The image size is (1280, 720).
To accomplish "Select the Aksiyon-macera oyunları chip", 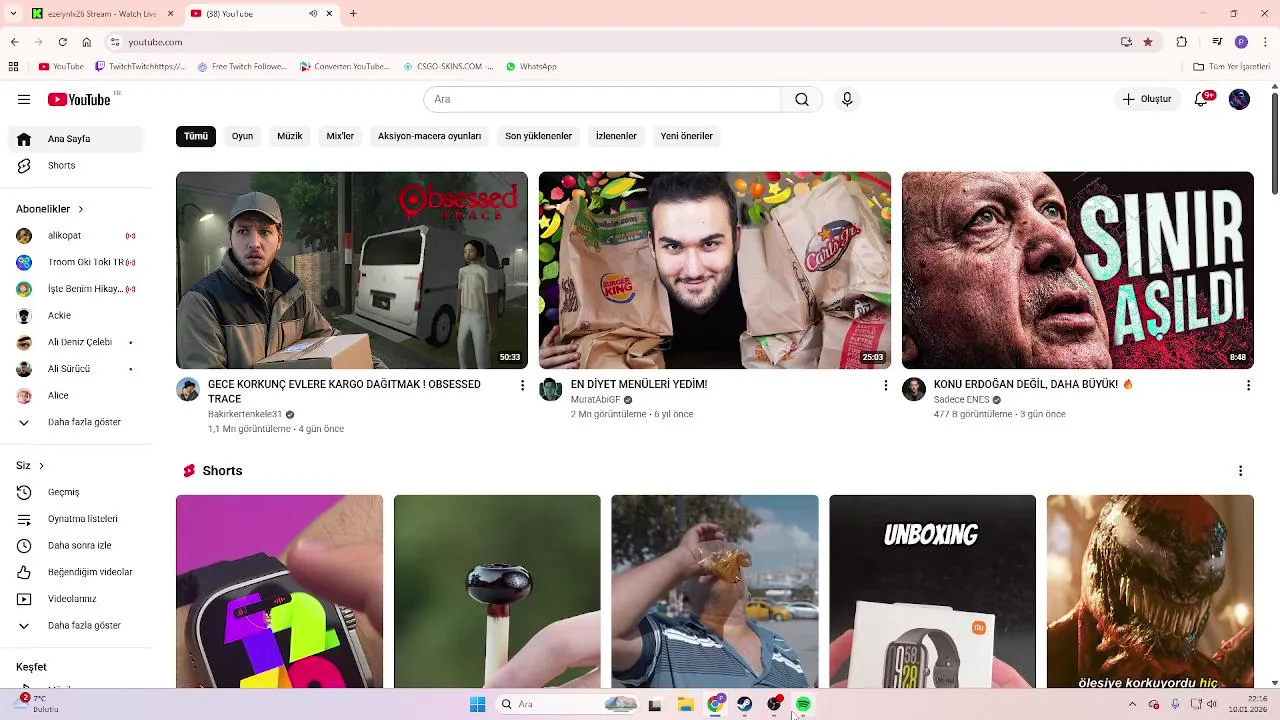I will point(429,136).
